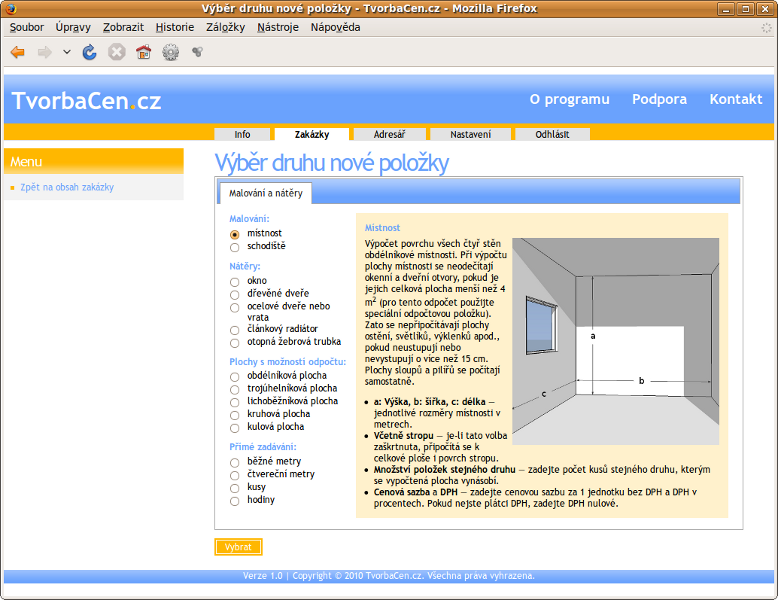Click the Firefox icon in title bar
This screenshot has height=600, width=778.
(11, 8)
